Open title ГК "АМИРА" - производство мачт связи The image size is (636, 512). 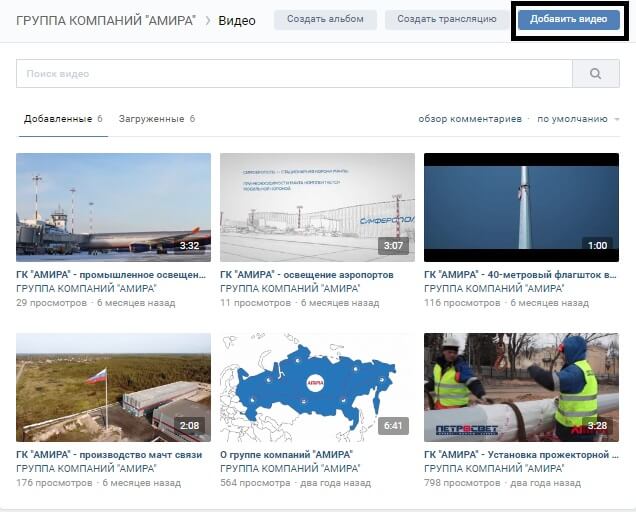(x=109, y=455)
